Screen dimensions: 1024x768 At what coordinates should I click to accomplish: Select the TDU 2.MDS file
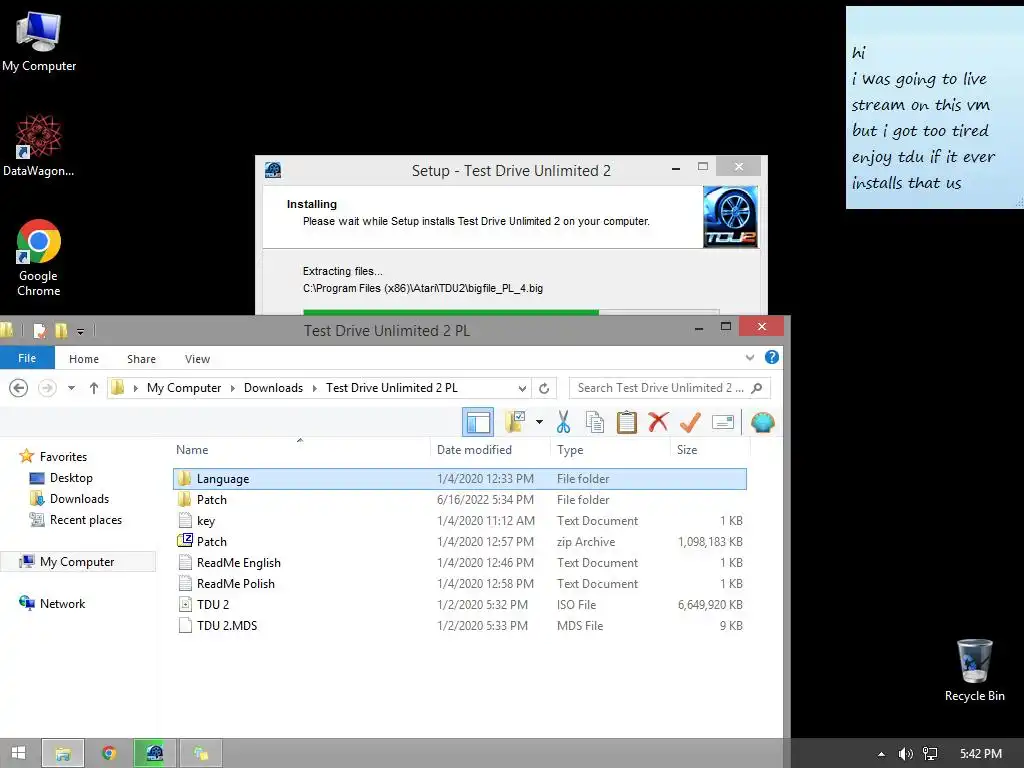[460, 625]
